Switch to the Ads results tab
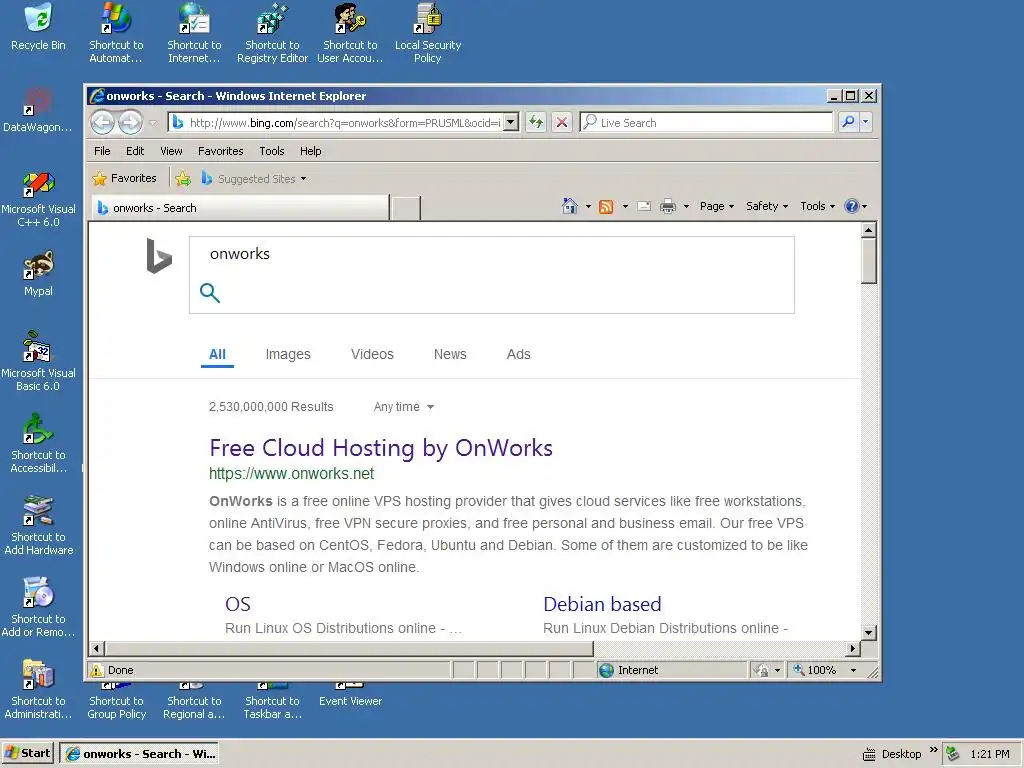Screen dimensions: 1024x768 519,355
